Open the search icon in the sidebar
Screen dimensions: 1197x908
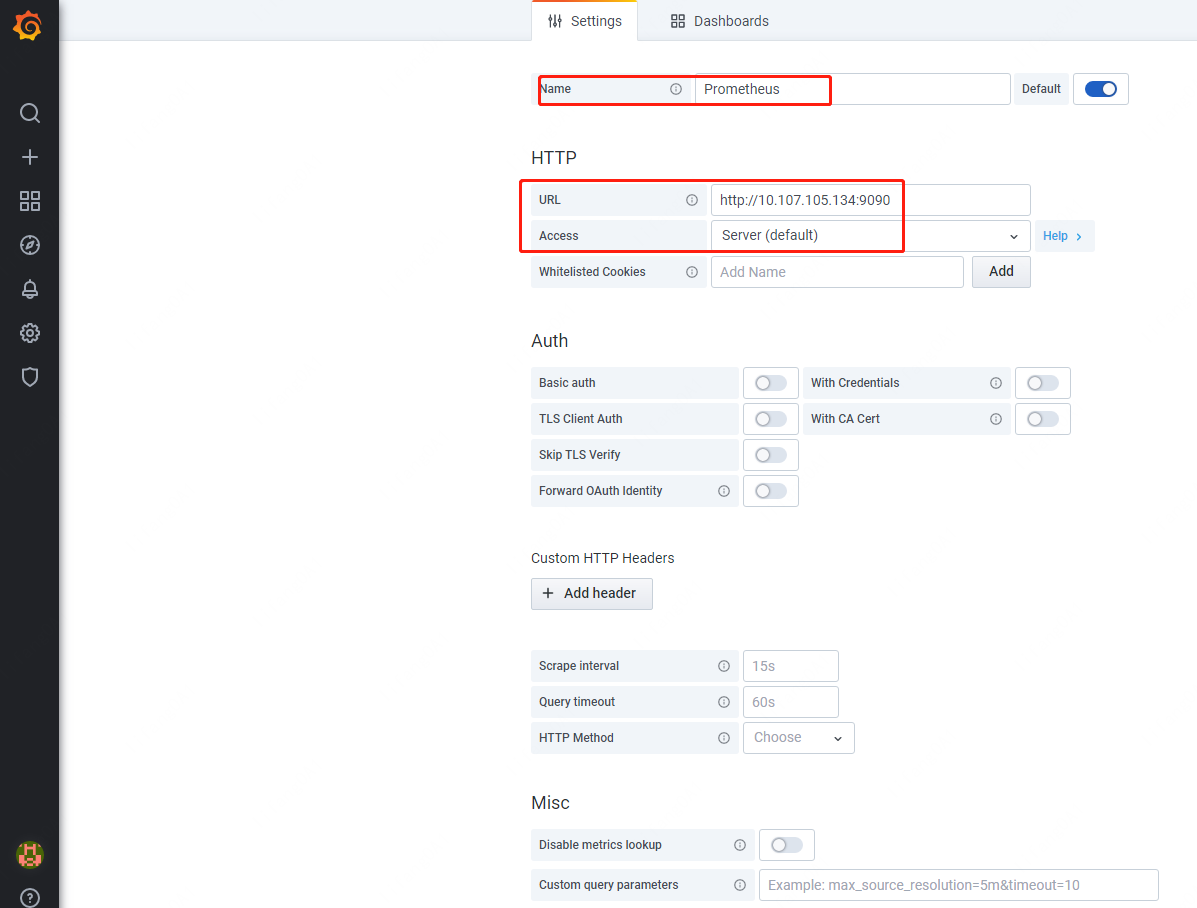click(x=30, y=113)
